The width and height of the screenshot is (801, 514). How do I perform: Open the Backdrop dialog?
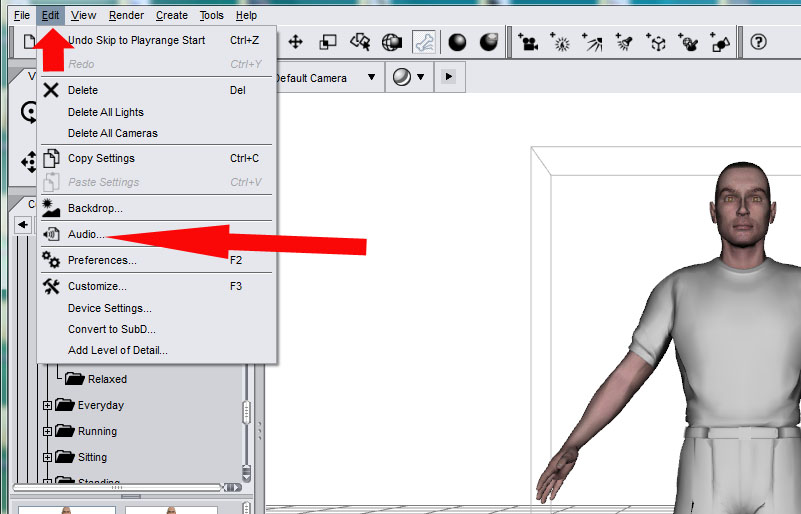coord(157,208)
